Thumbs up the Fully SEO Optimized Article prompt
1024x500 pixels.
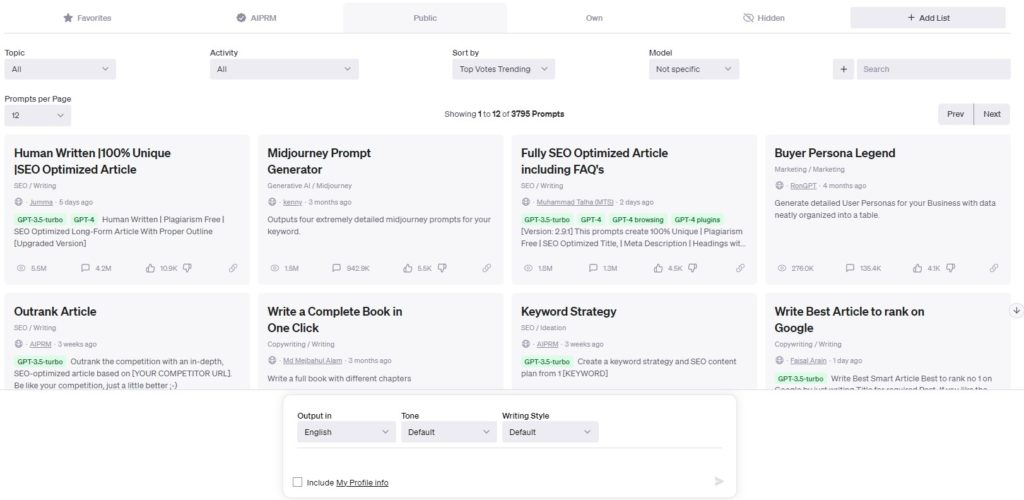659,268
